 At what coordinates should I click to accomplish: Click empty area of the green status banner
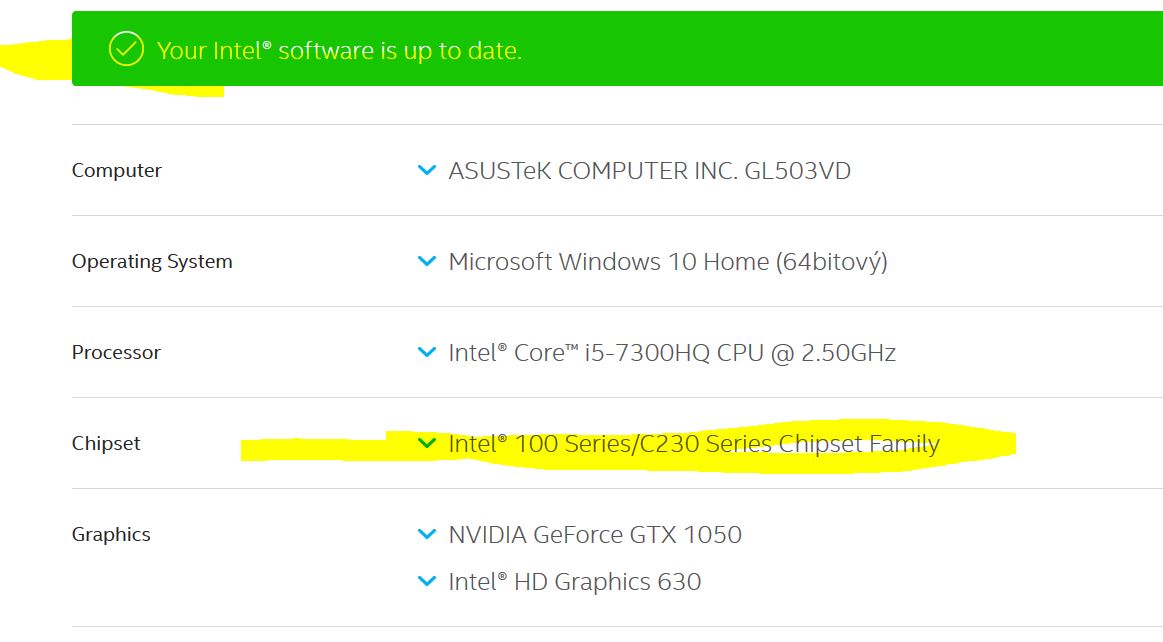[850, 49]
